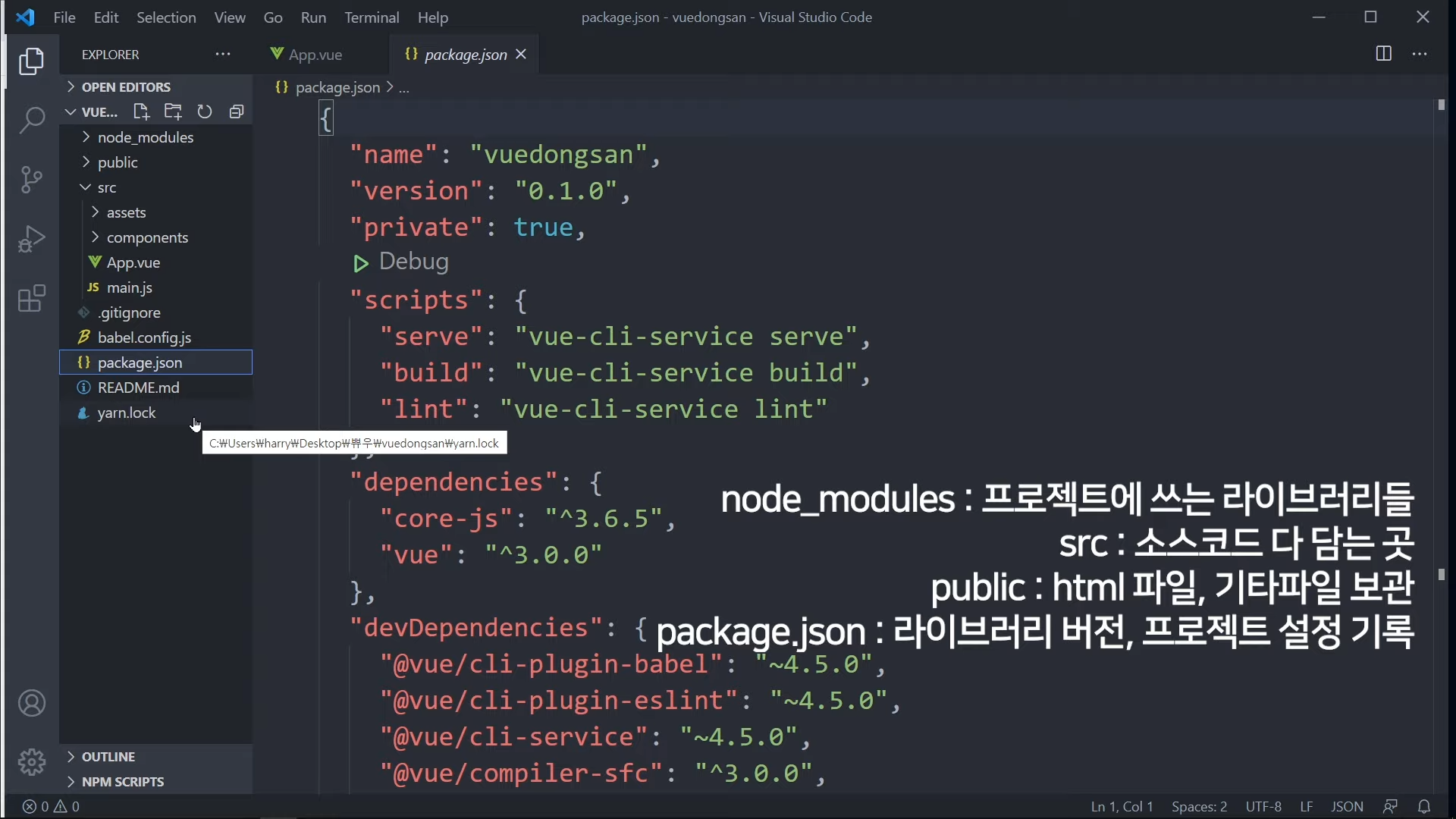The image size is (1456, 819).
Task: Open the Extensions view
Action: point(31,299)
